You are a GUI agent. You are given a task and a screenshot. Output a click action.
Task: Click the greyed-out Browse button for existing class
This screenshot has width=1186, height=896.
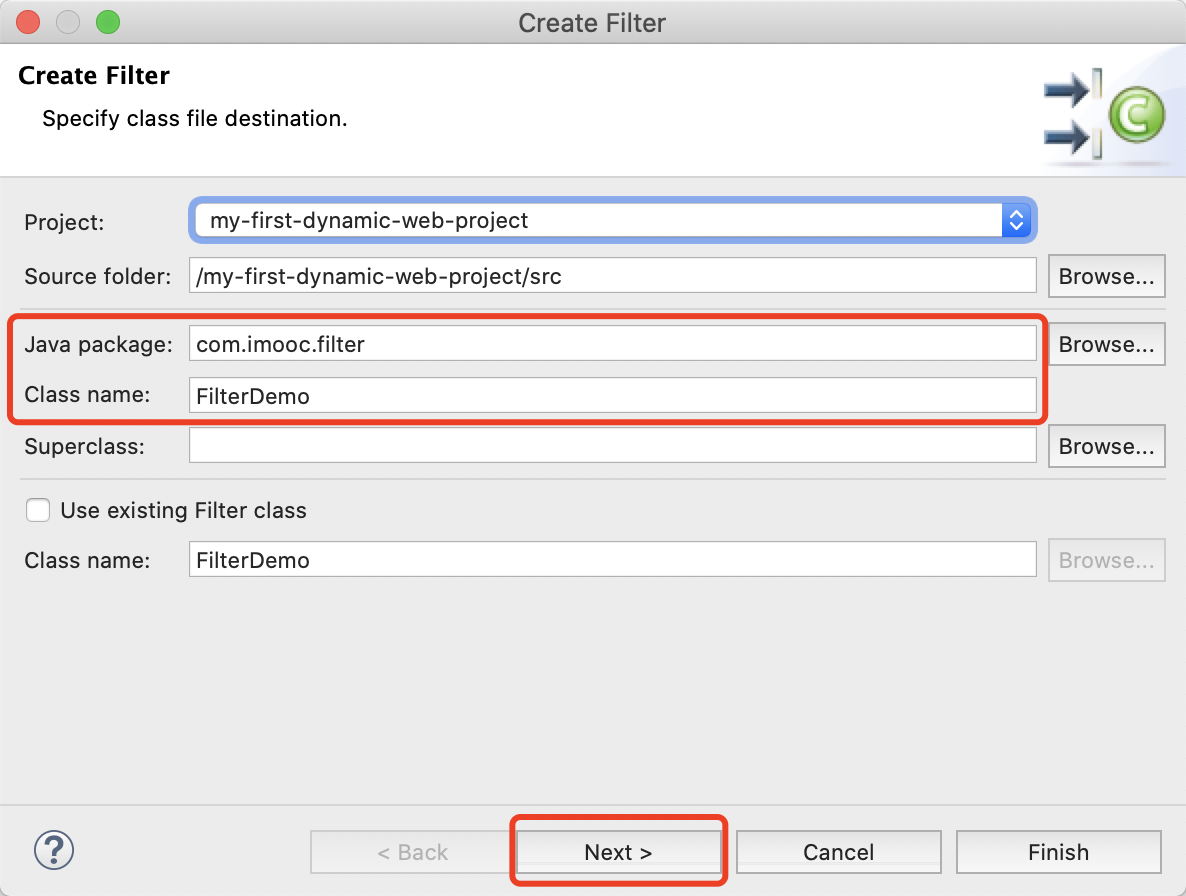(x=1106, y=560)
